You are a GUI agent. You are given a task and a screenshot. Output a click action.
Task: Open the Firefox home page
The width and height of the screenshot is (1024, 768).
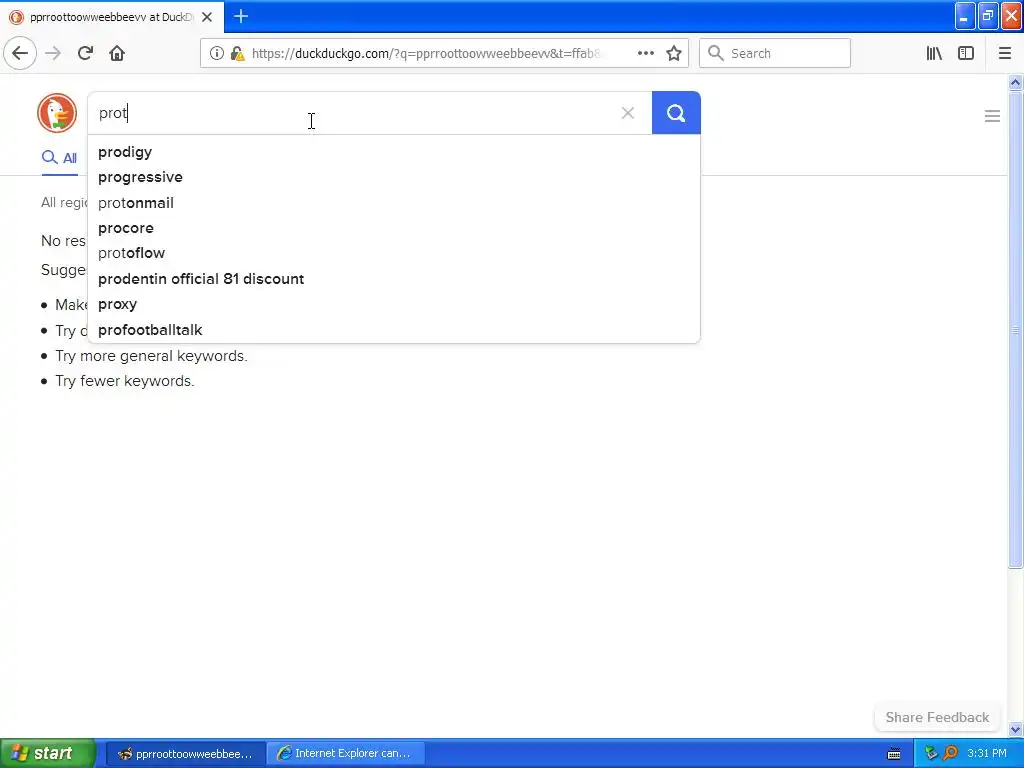click(117, 54)
